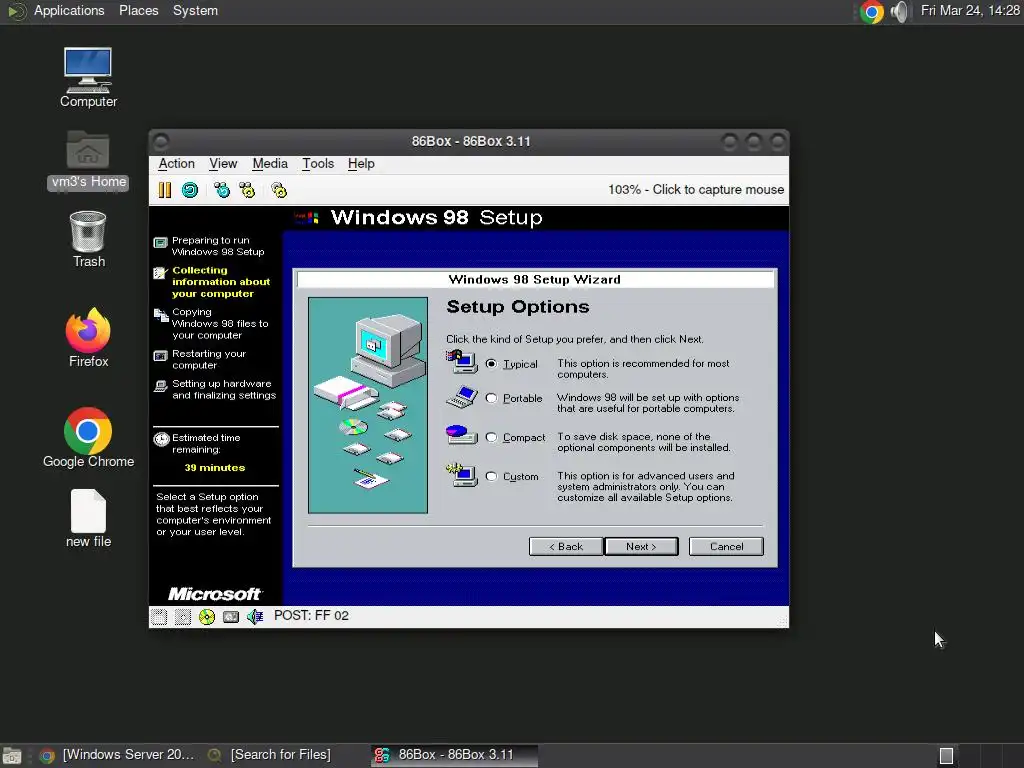Open the System menu in top panel
Image resolution: width=1024 pixels, height=768 pixels.
tap(195, 10)
